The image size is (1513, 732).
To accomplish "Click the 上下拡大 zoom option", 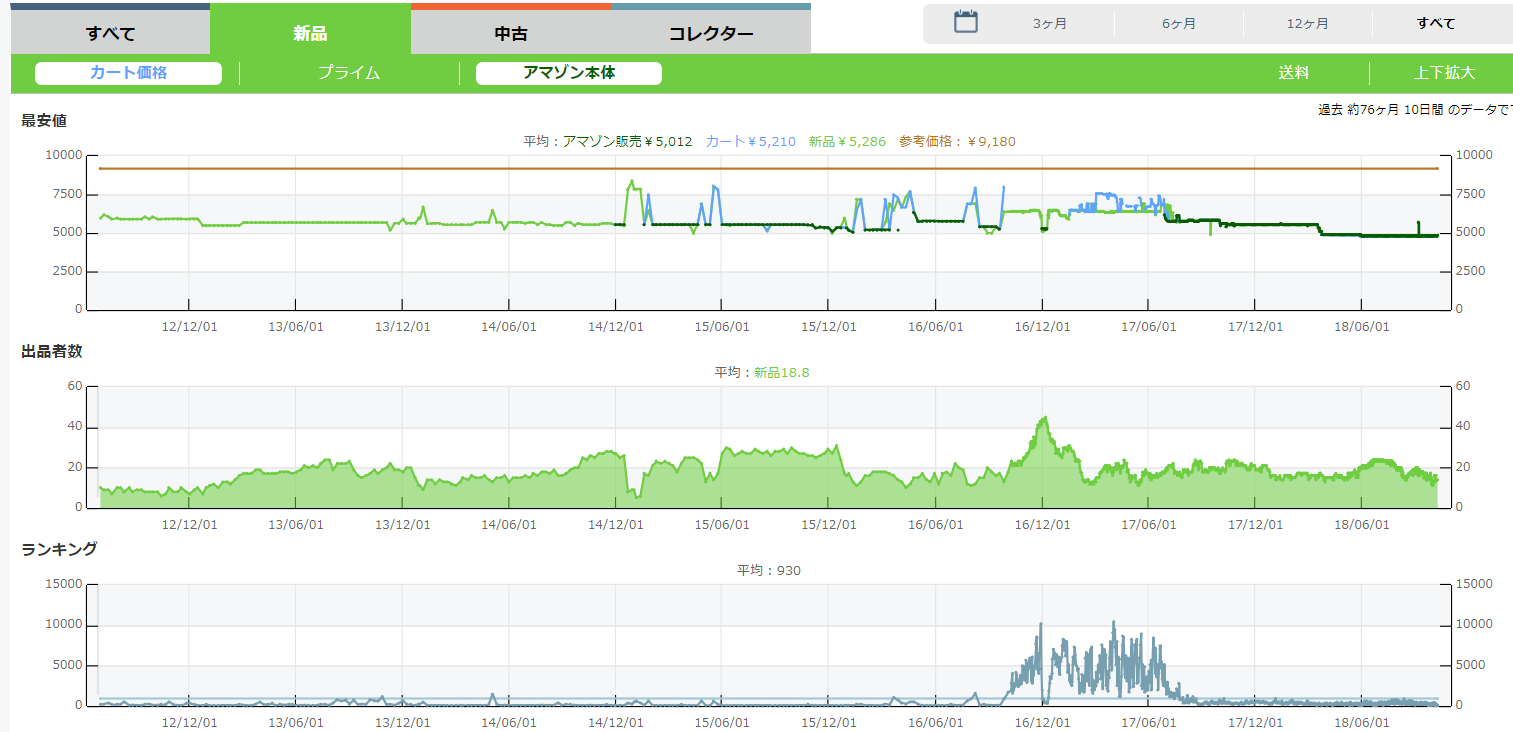I will (x=1444, y=73).
